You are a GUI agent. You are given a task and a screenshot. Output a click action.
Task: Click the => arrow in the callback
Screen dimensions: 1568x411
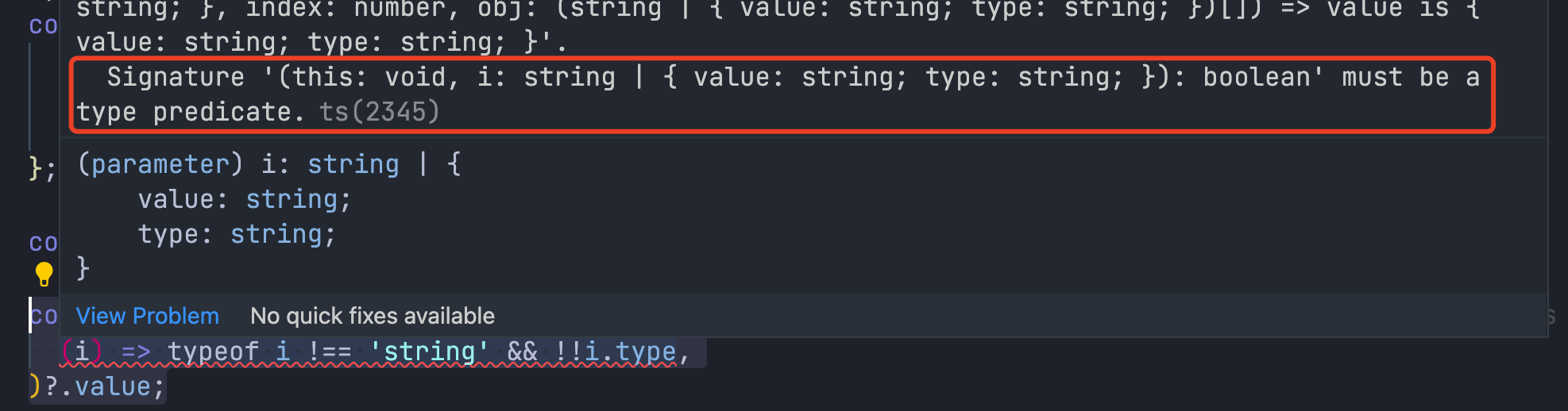point(136,351)
